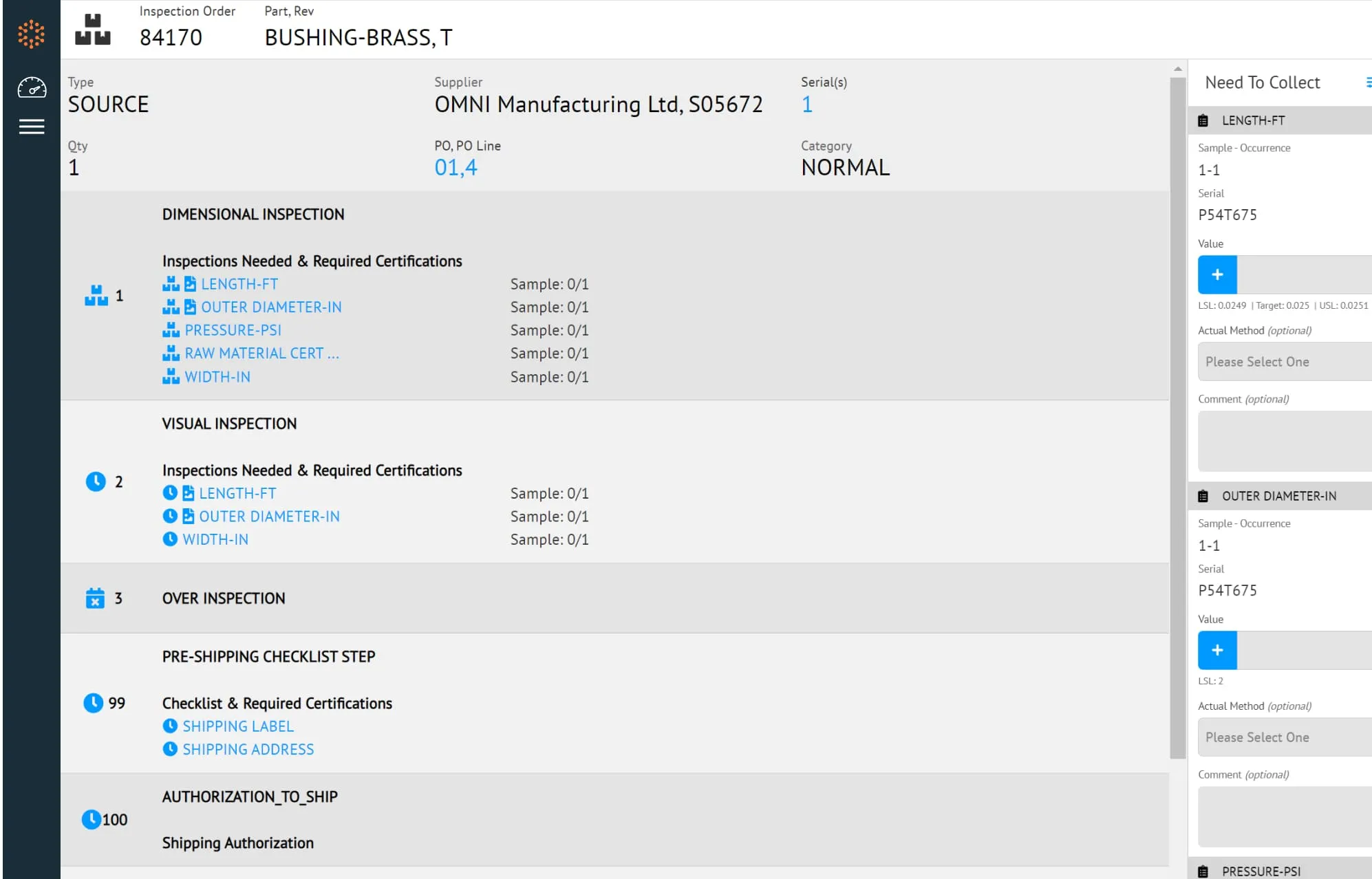Click the LENGTH-FT comment text area
This screenshot has height=879, width=1372.
pyautogui.click(x=1285, y=441)
